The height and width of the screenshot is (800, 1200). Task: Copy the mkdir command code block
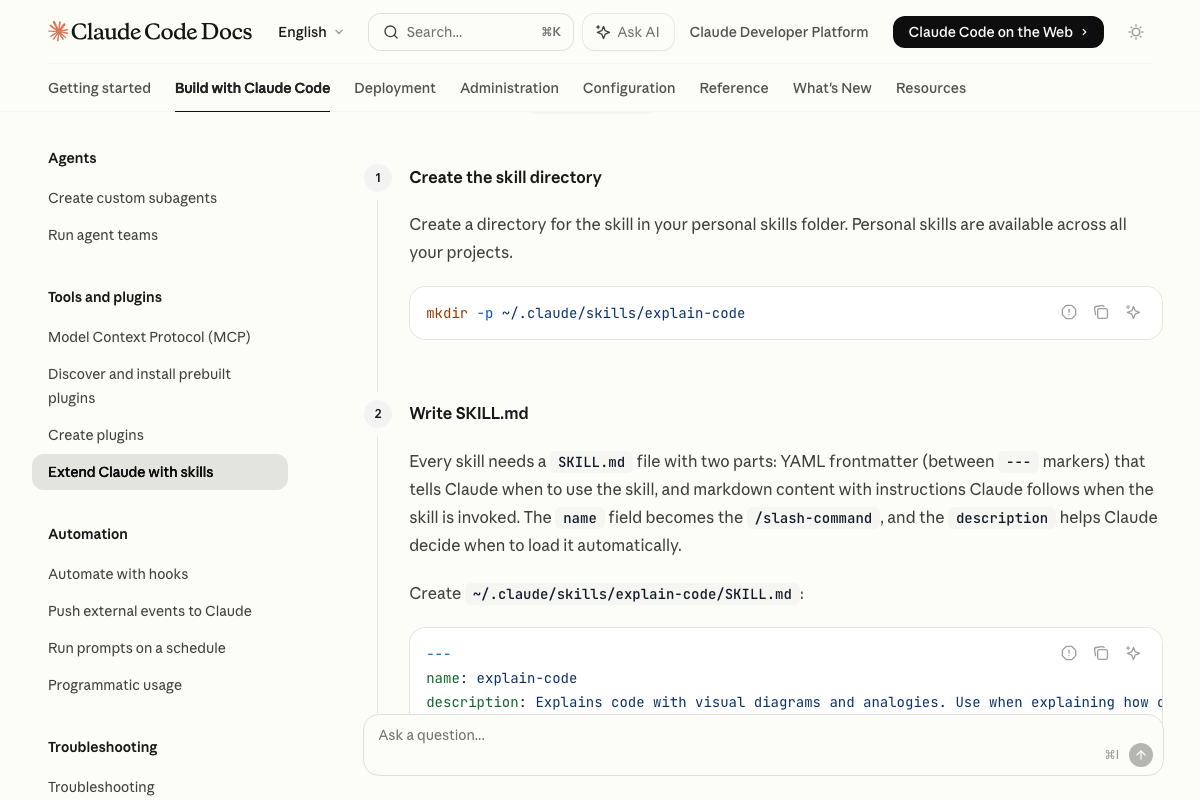click(1101, 312)
